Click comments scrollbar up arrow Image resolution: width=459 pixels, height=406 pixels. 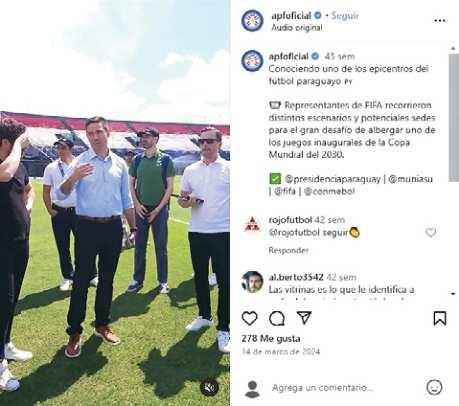click(x=453, y=49)
